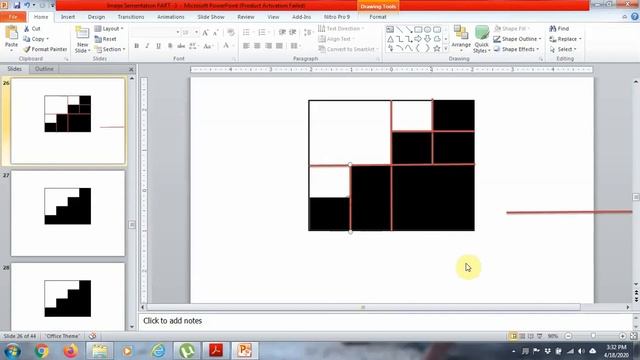This screenshot has height=360, width=640.
Task: Open the Section dropdown
Action: (x=110, y=49)
